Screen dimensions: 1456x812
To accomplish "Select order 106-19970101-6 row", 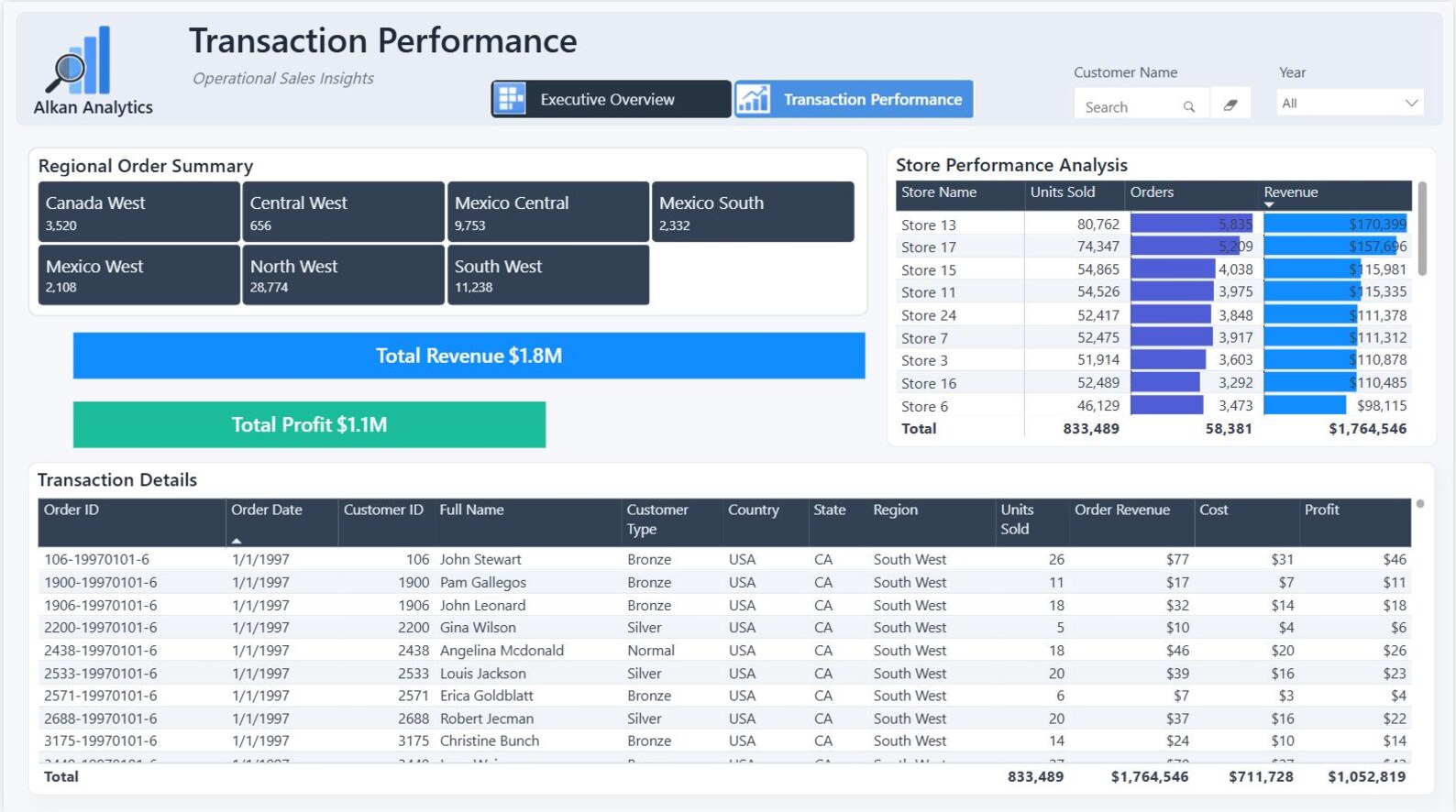I will [x=724, y=559].
